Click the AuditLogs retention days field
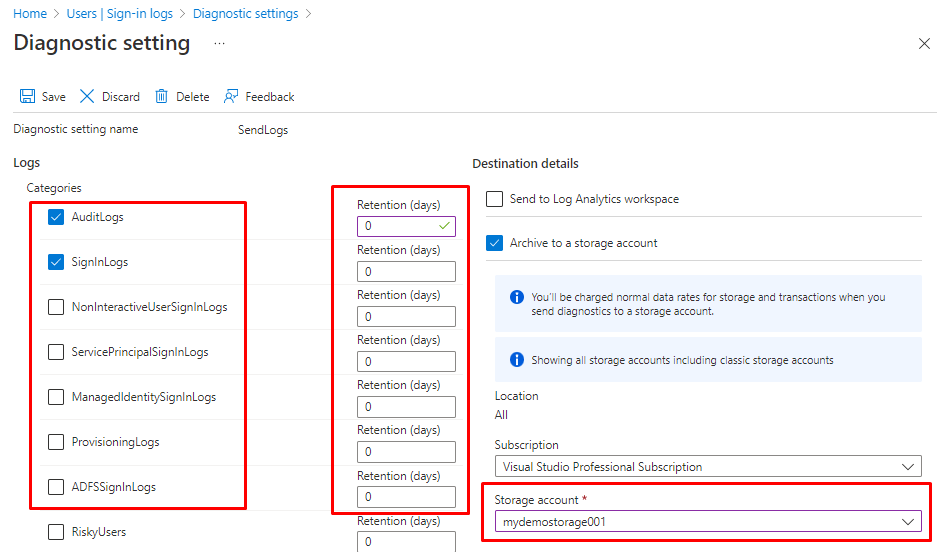This screenshot has width=937, height=552. click(x=398, y=226)
